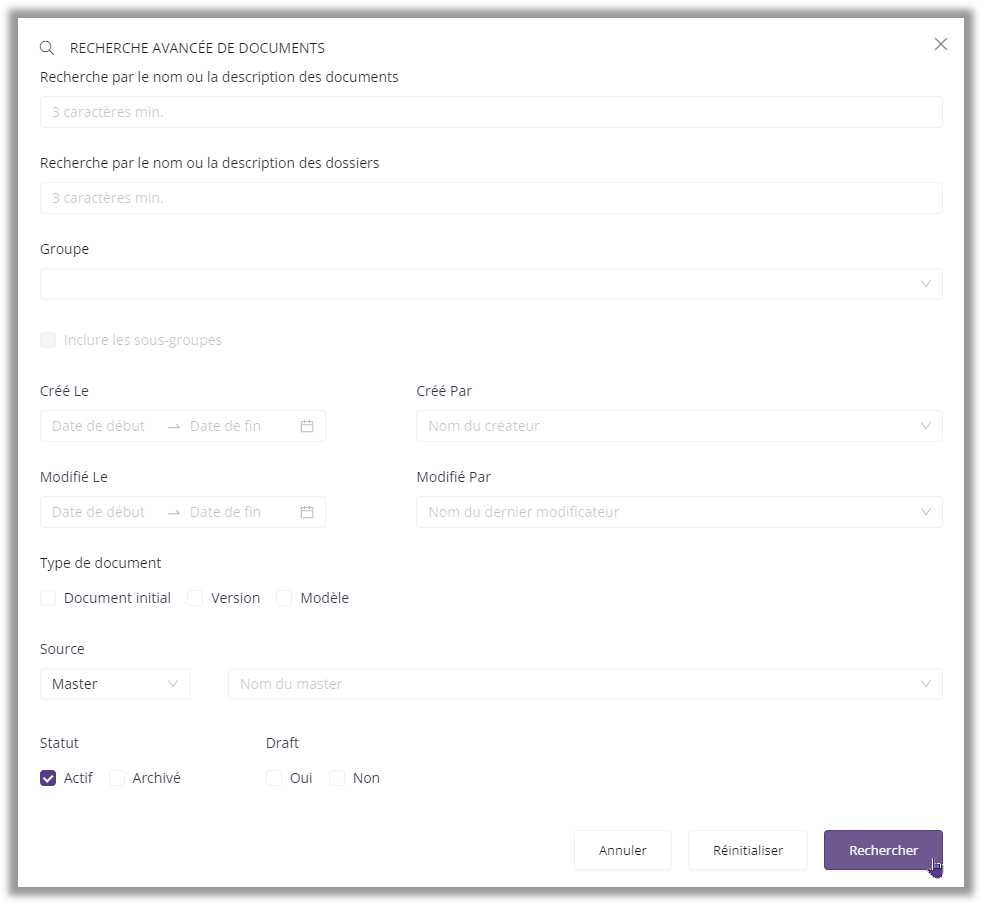Click the chevron on the Modifié Par field
Screen dimensions: 982x905
click(926, 511)
